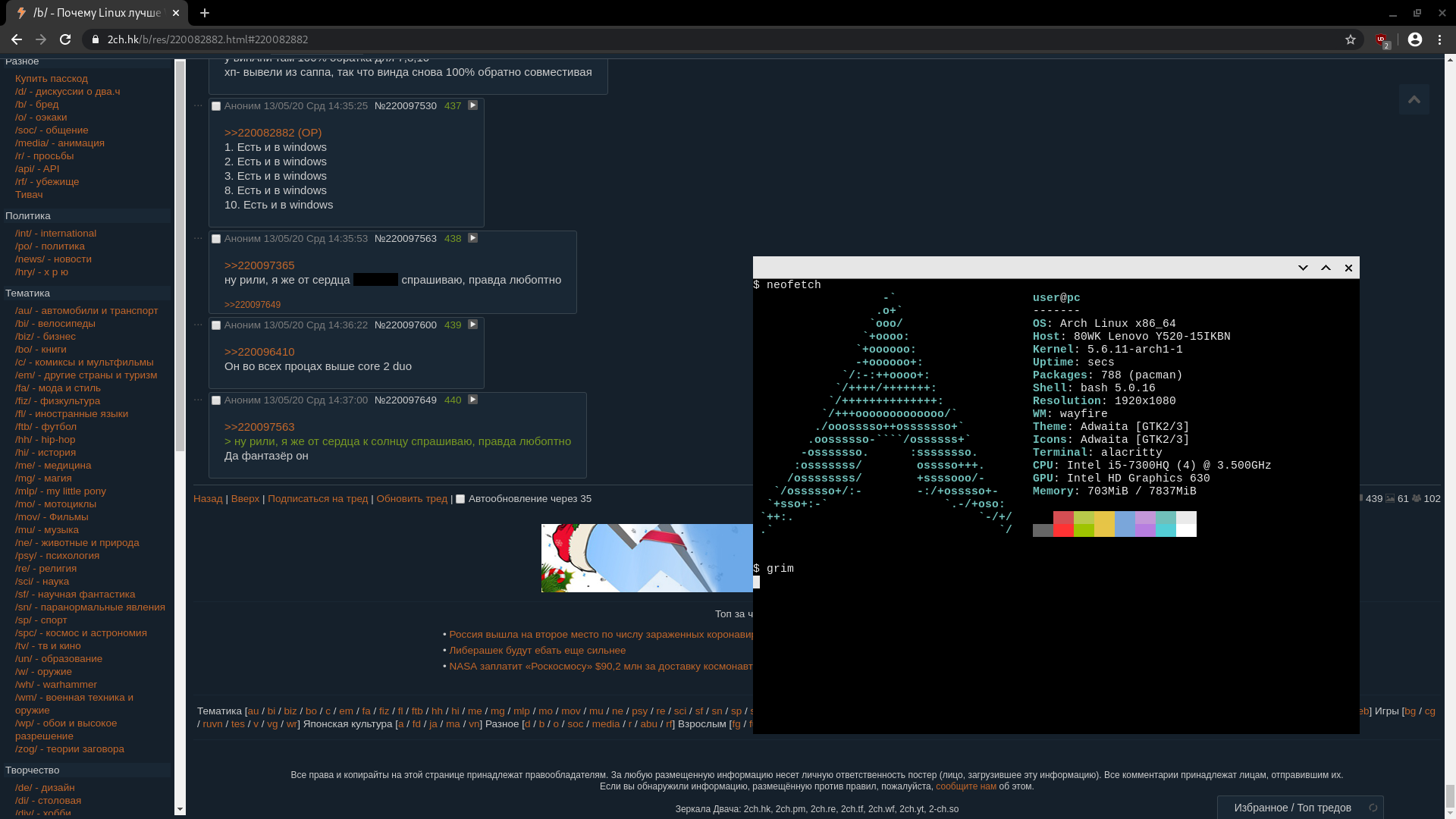Click the >>220096410 quote link
Image resolution: width=1456 pixels, height=819 pixels.
(259, 352)
